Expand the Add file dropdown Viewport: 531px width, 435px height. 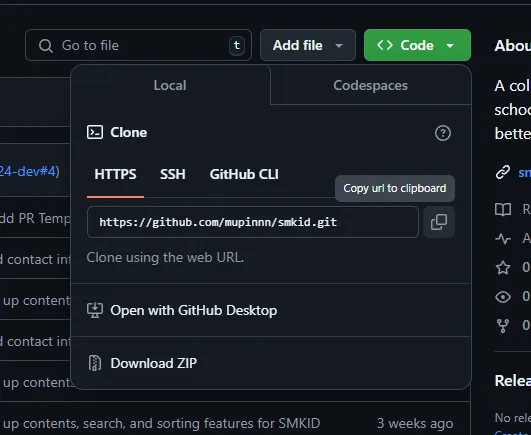click(307, 45)
